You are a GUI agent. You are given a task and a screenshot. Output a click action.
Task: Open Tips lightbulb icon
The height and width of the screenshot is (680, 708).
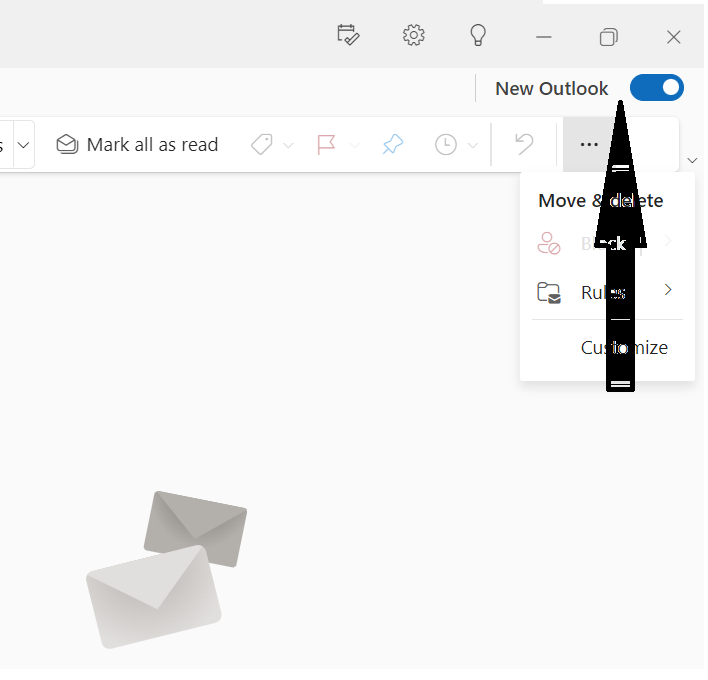[478, 35]
